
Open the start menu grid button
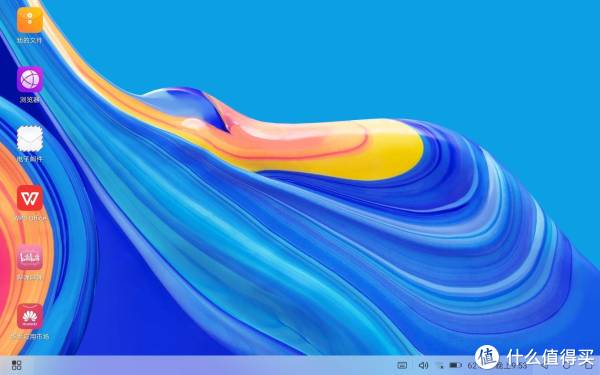(16, 365)
